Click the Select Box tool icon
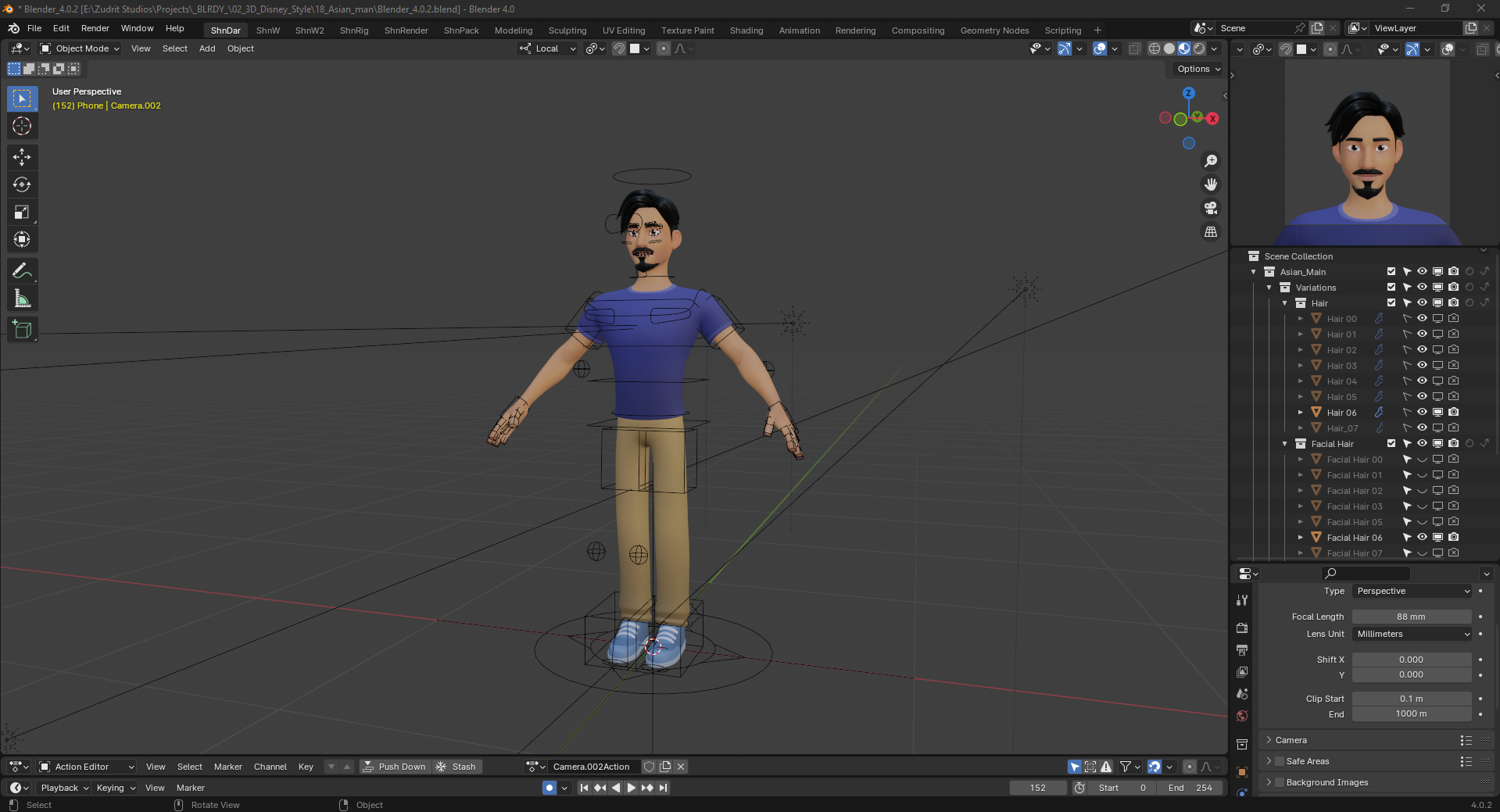This screenshot has height=812, width=1500. pos(22,98)
